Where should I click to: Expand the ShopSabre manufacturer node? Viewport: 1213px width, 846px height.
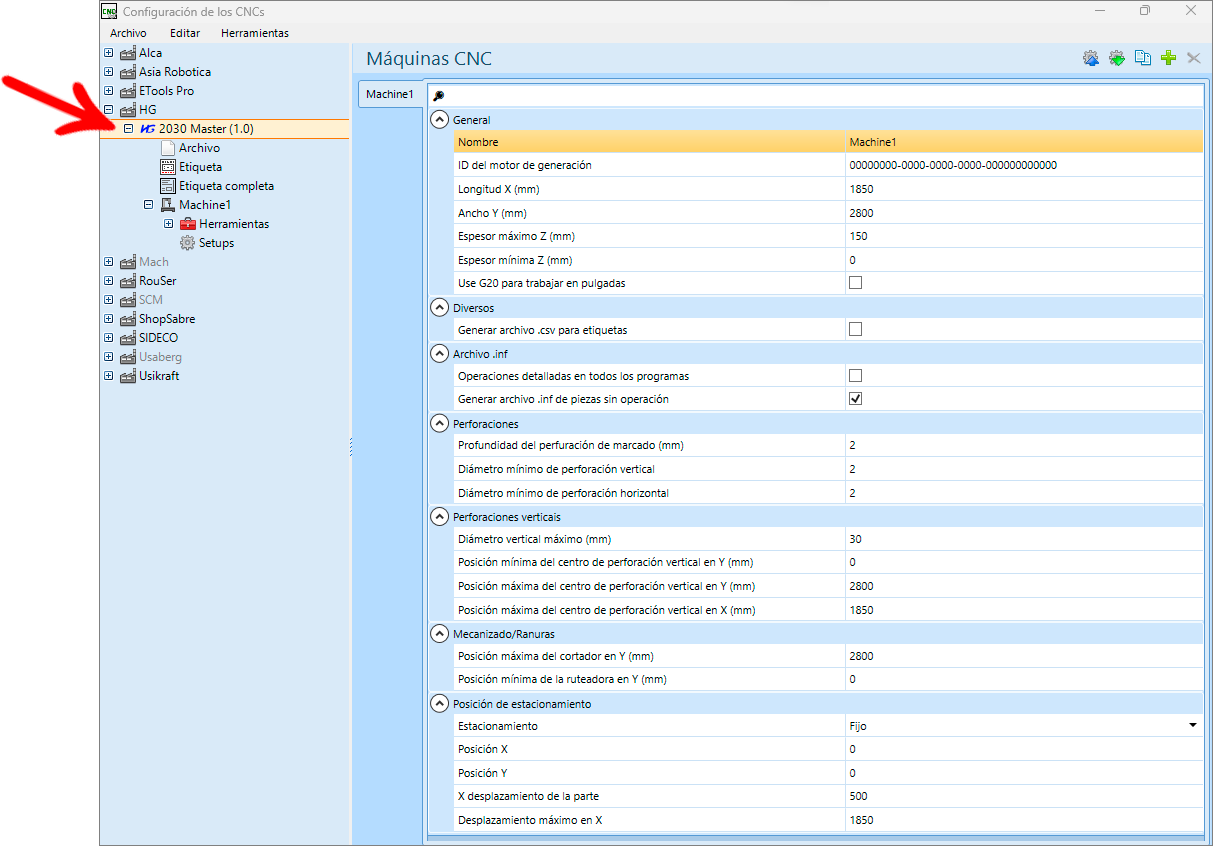[x=109, y=319]
